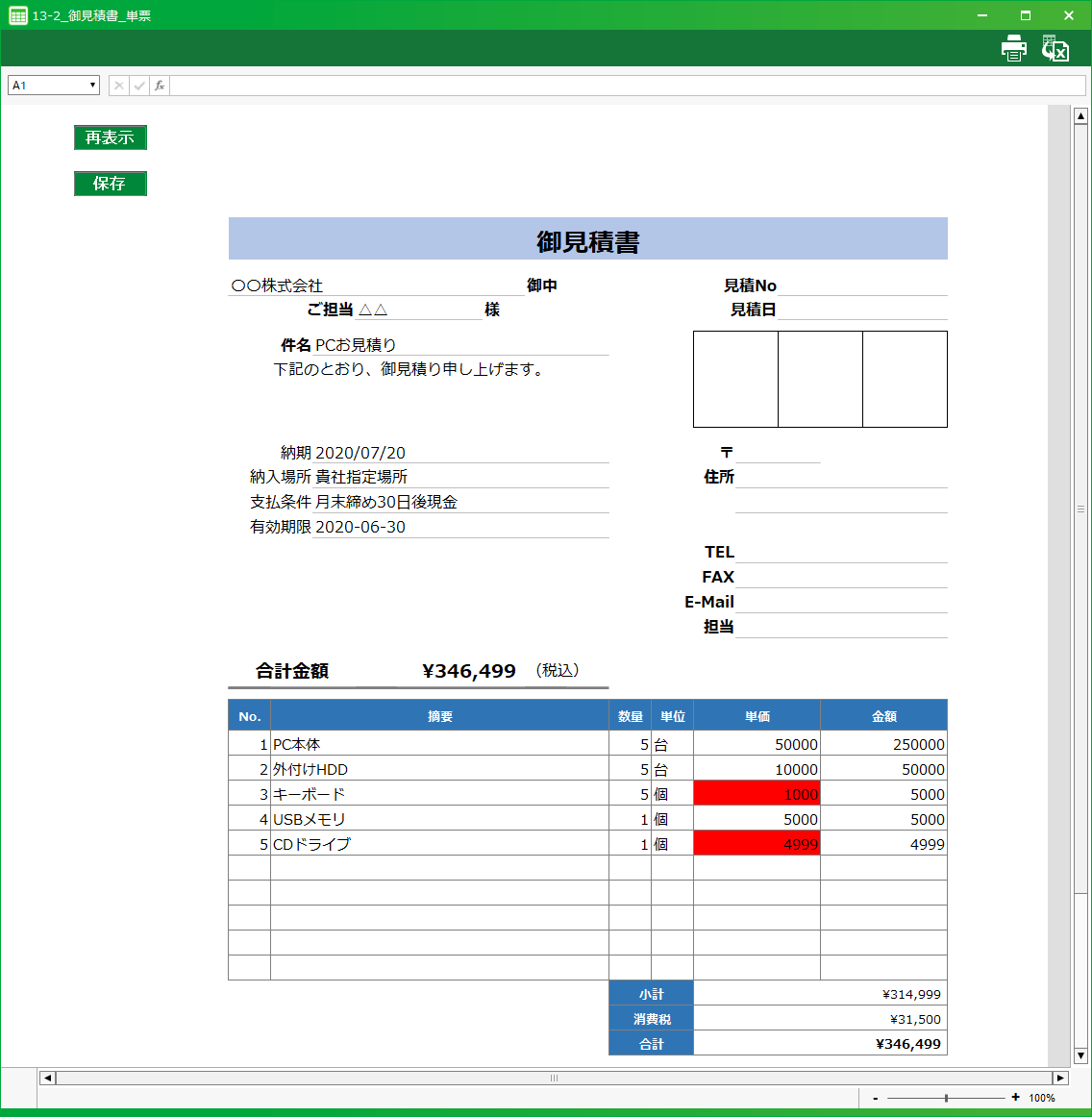This screenshot has height=1117, width=1092.
Task: Click the horizontal scrollbar left arrow
Action: click(48, 1078)
